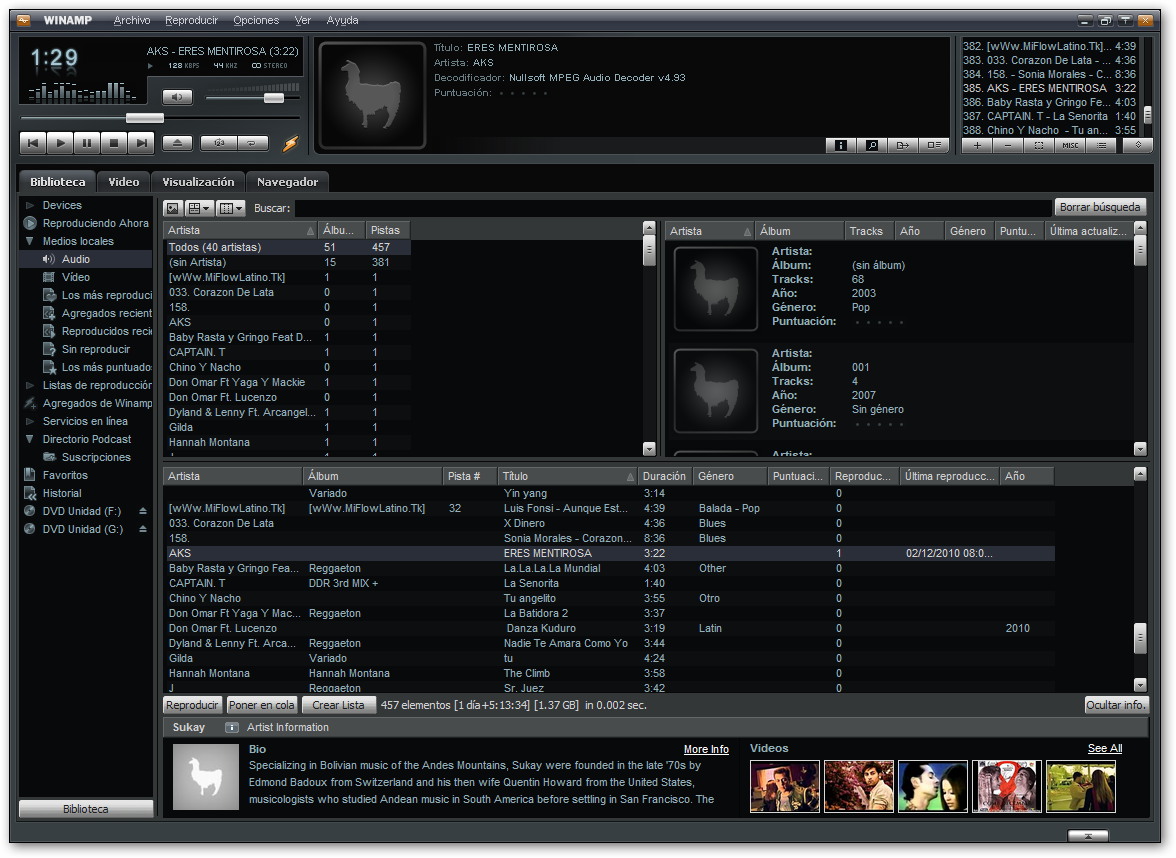Open the More Info link in Bio
1176x858 pixels.
click(706, 749)
